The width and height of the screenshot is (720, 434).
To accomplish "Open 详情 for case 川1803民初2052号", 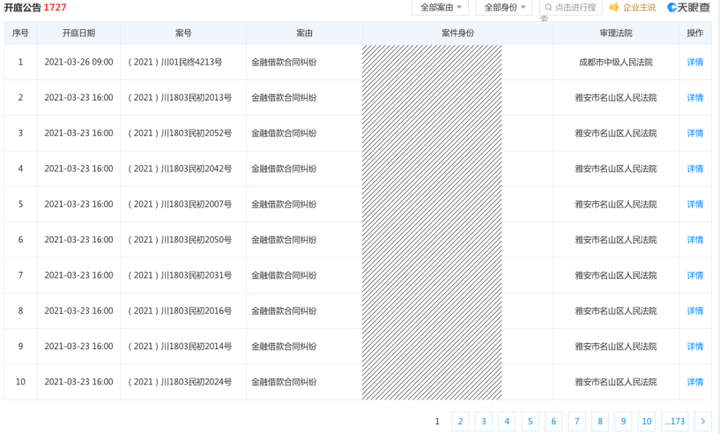I will pos(695,133).
